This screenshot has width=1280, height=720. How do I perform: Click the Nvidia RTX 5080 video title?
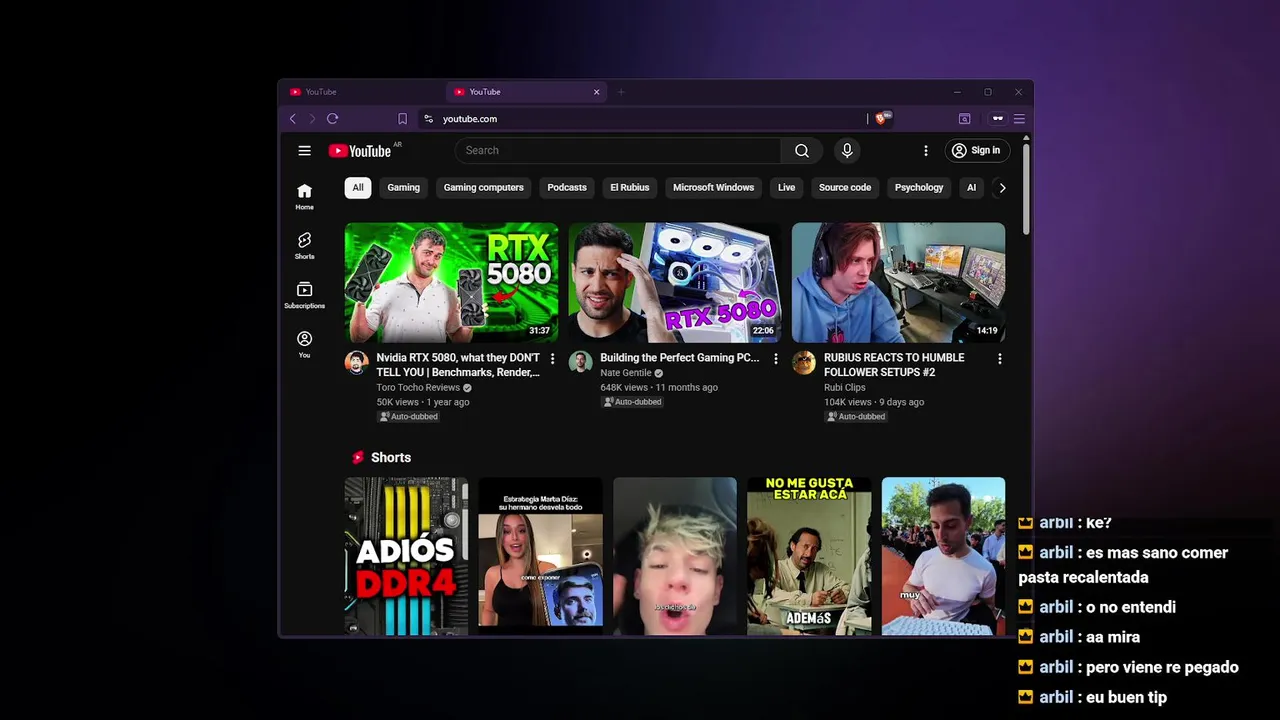(458, 365)
